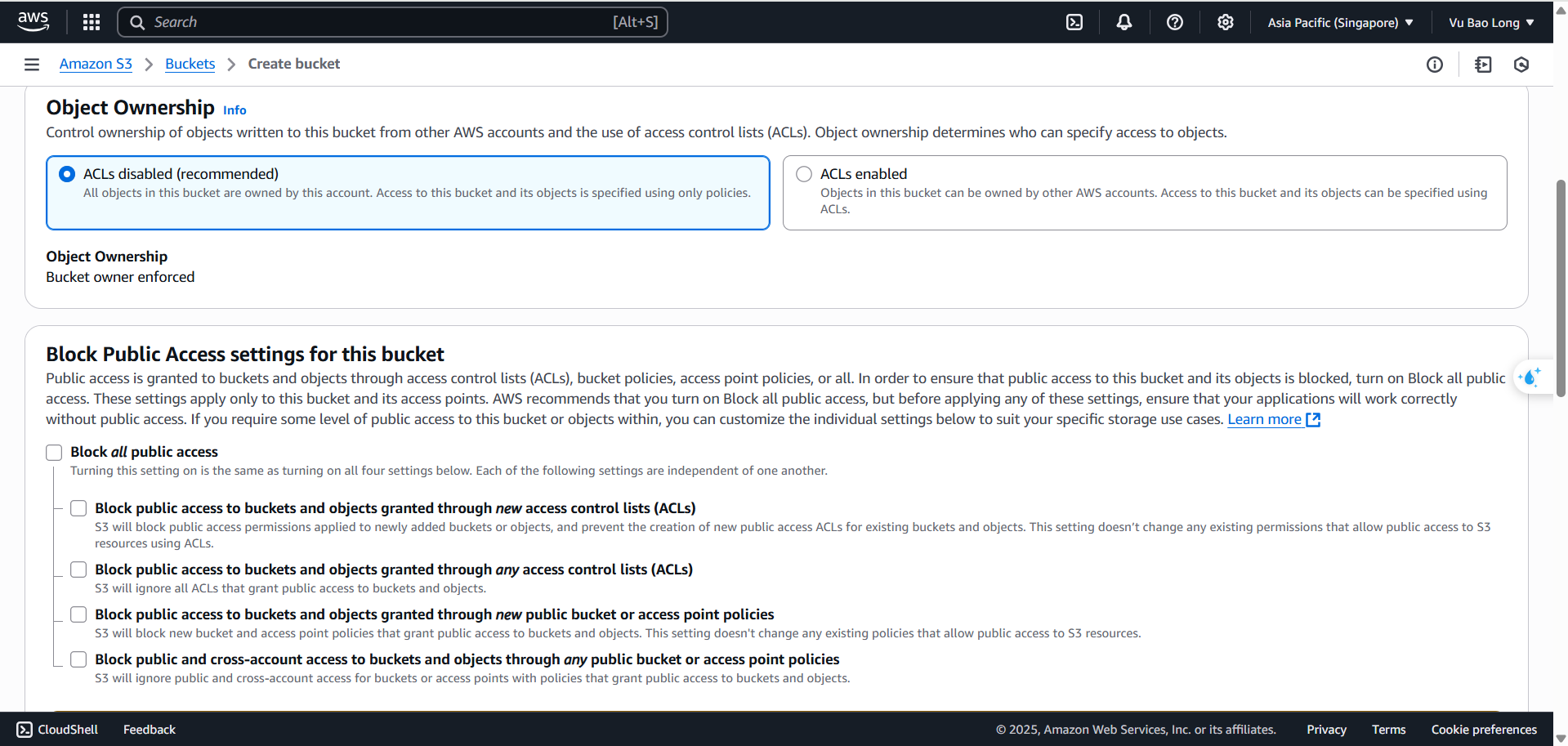Open the services grid menu
1568x746 pixels.
[92, 22]
